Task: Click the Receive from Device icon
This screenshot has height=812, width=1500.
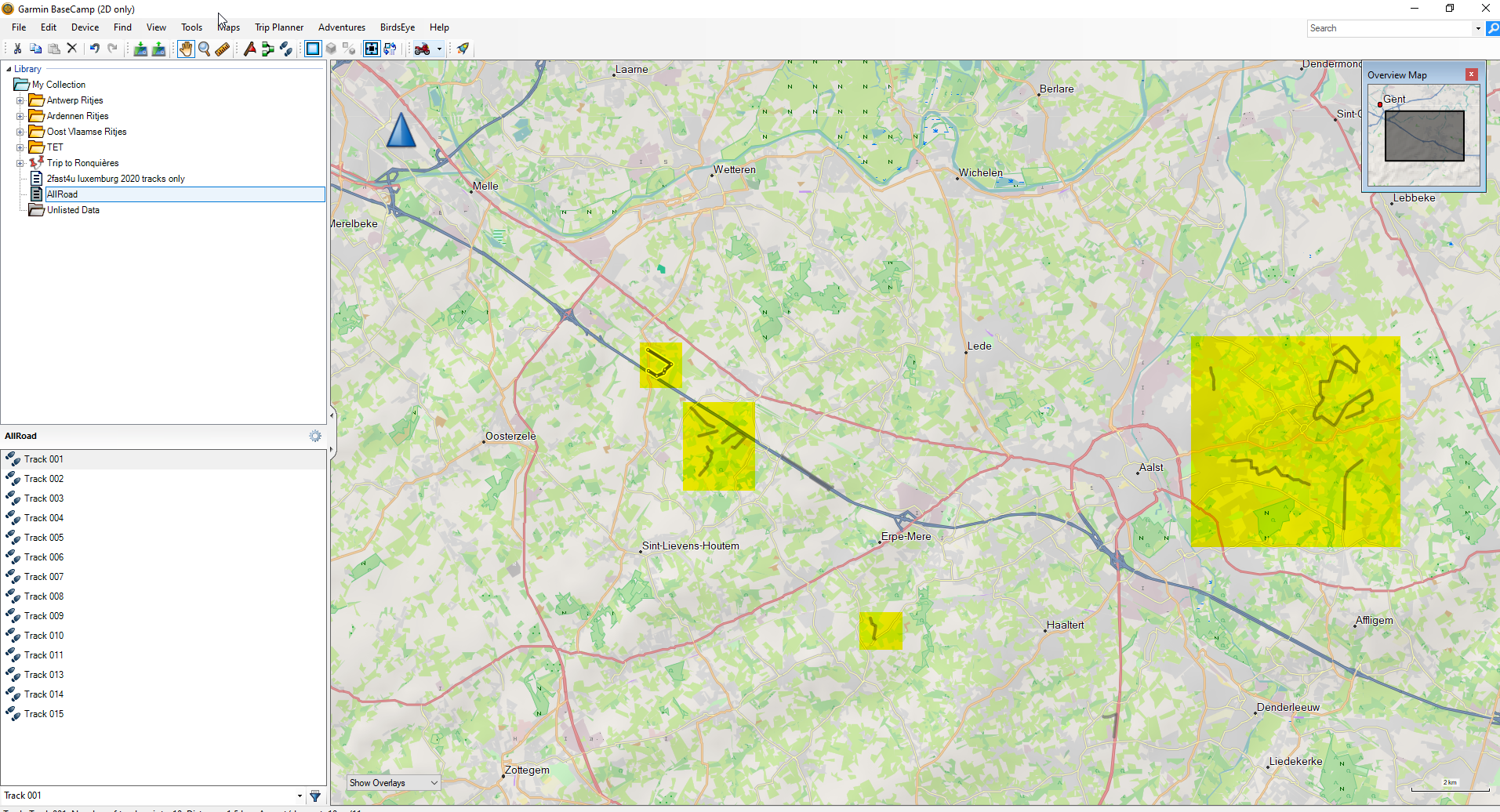Action: 158,49
